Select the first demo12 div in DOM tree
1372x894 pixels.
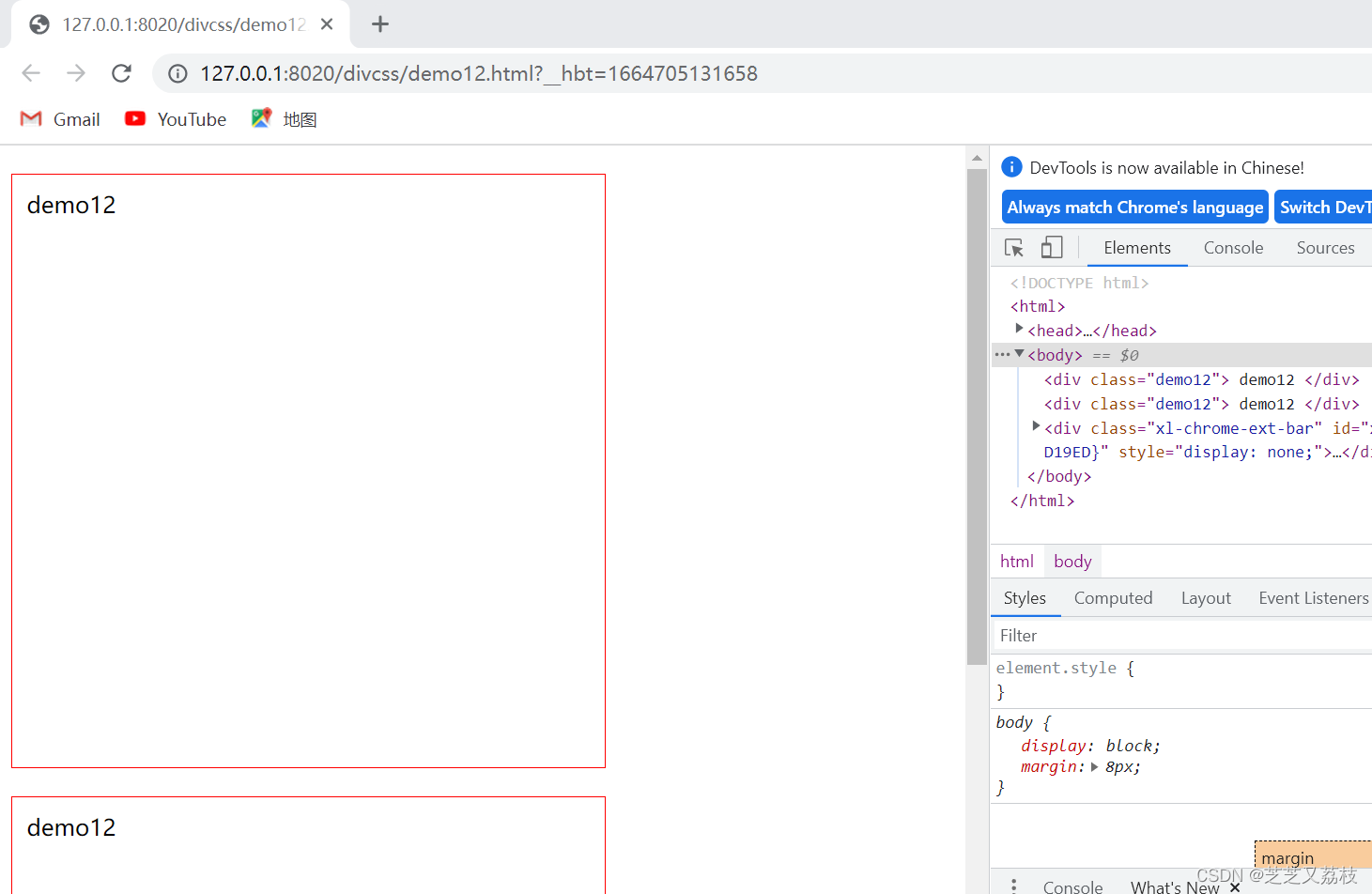(1201, 379)
